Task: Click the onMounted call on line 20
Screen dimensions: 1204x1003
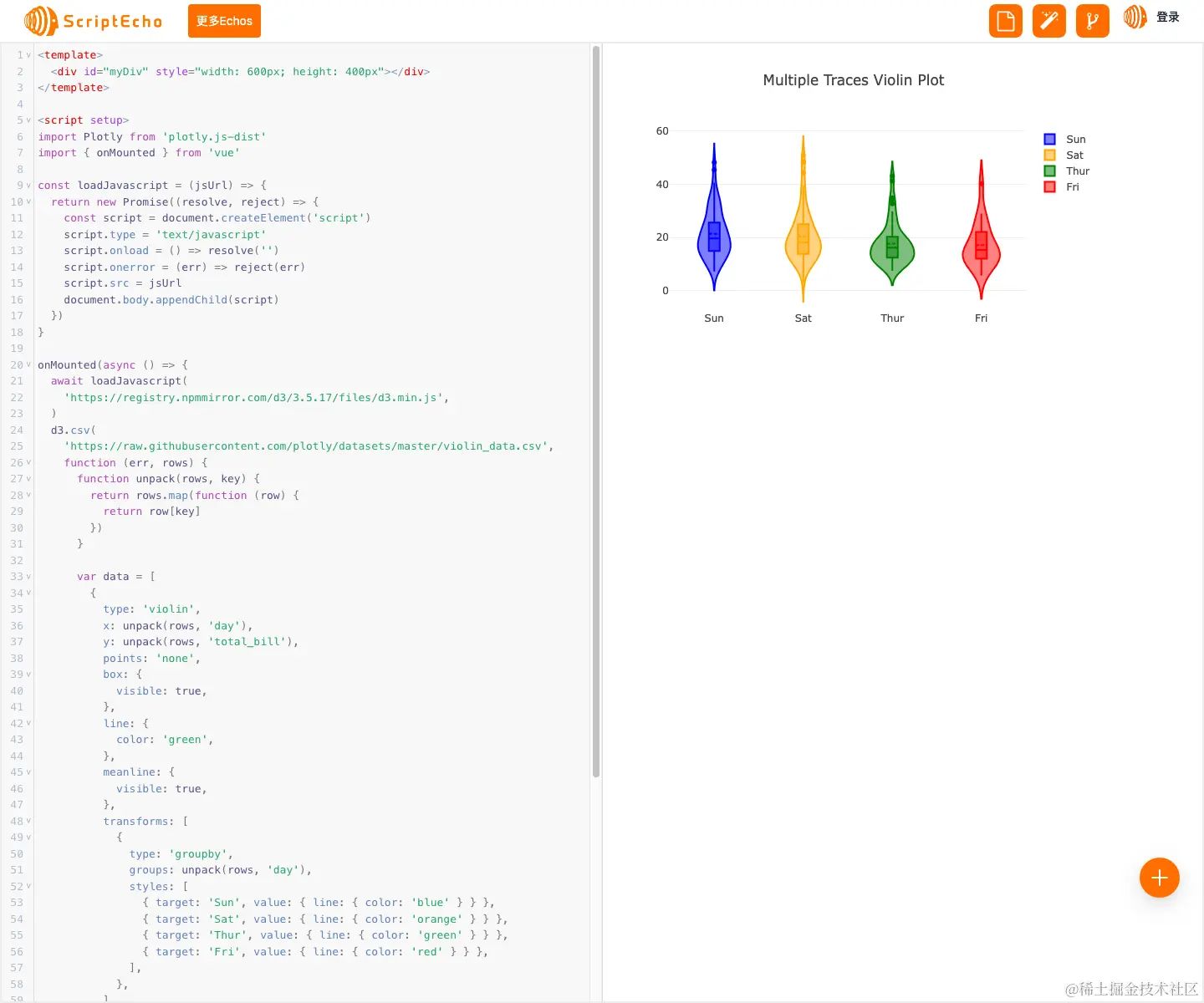Action: [x=67, y=365]
